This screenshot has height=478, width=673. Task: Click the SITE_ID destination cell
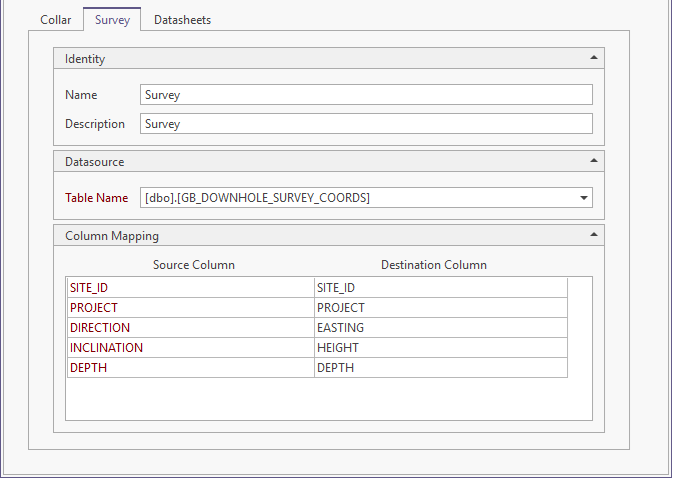click(440, 288)
